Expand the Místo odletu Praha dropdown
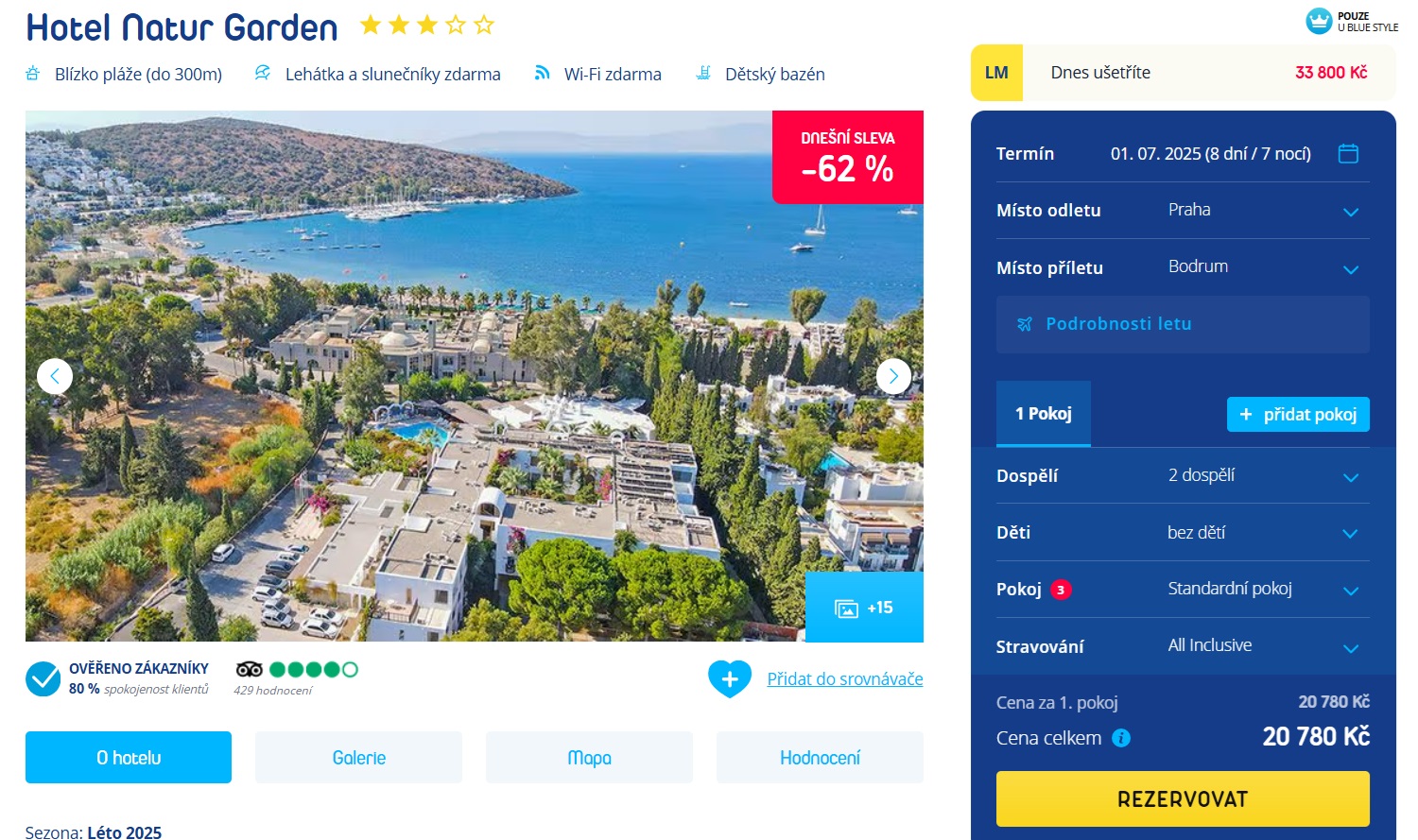1418x840 pixels. tap(1183, 210)
